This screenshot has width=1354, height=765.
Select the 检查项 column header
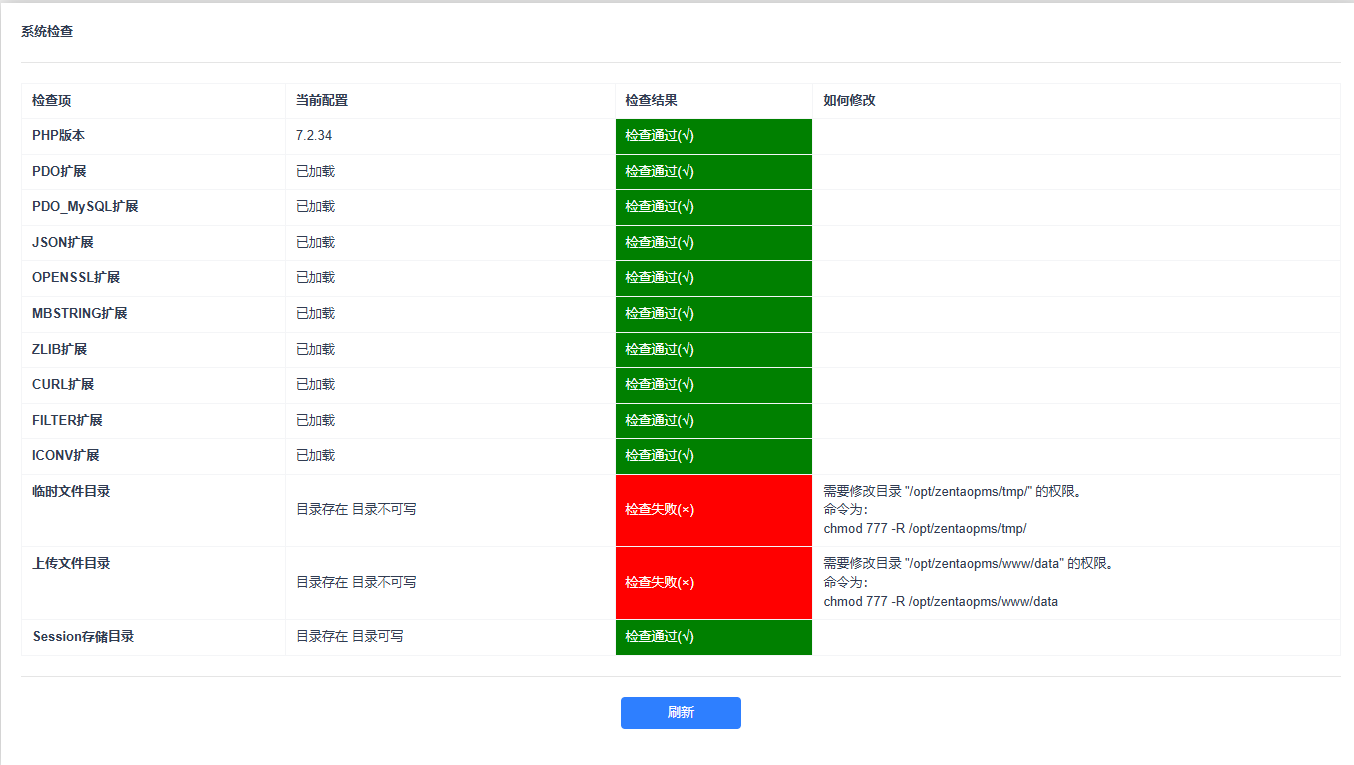(51, 100)
